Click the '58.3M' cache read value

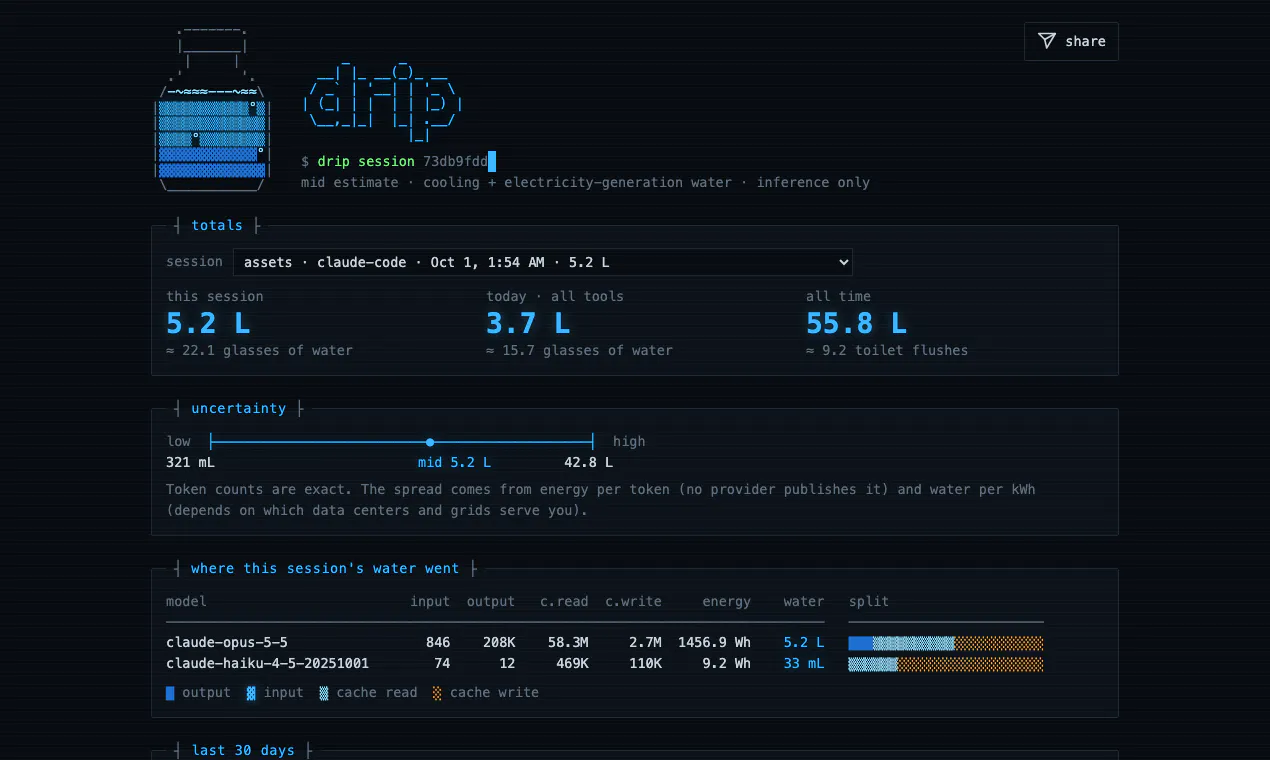coord(568,643)
